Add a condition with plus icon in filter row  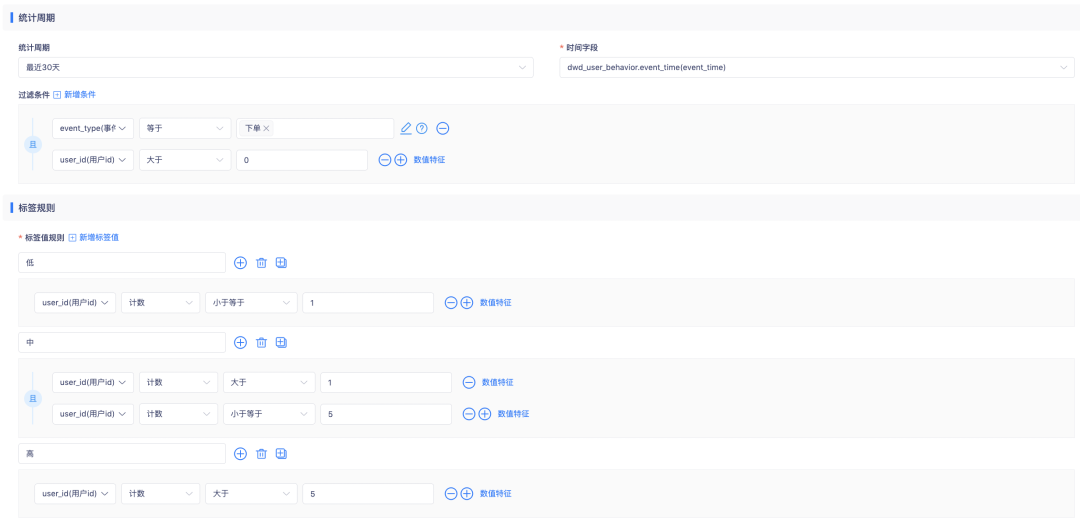[x=401, y=160]
